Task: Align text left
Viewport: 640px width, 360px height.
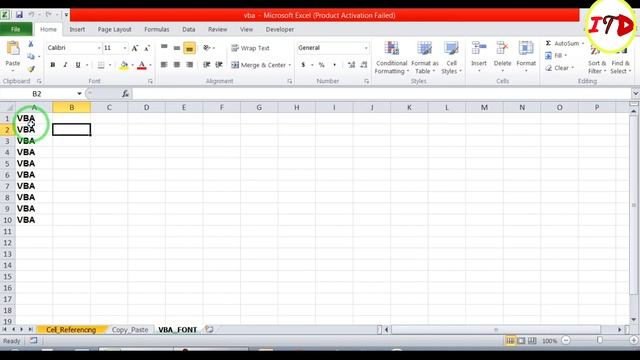Action: click(164, 64)
